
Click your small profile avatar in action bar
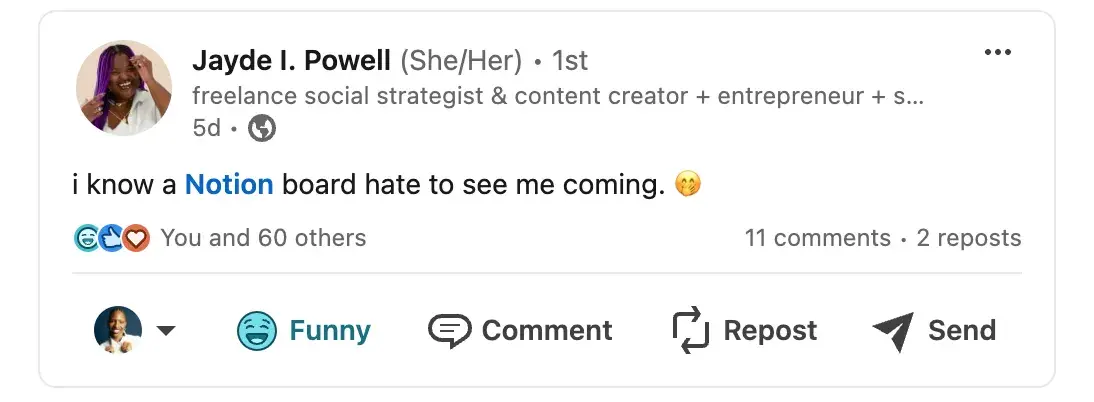pos(118,330)
